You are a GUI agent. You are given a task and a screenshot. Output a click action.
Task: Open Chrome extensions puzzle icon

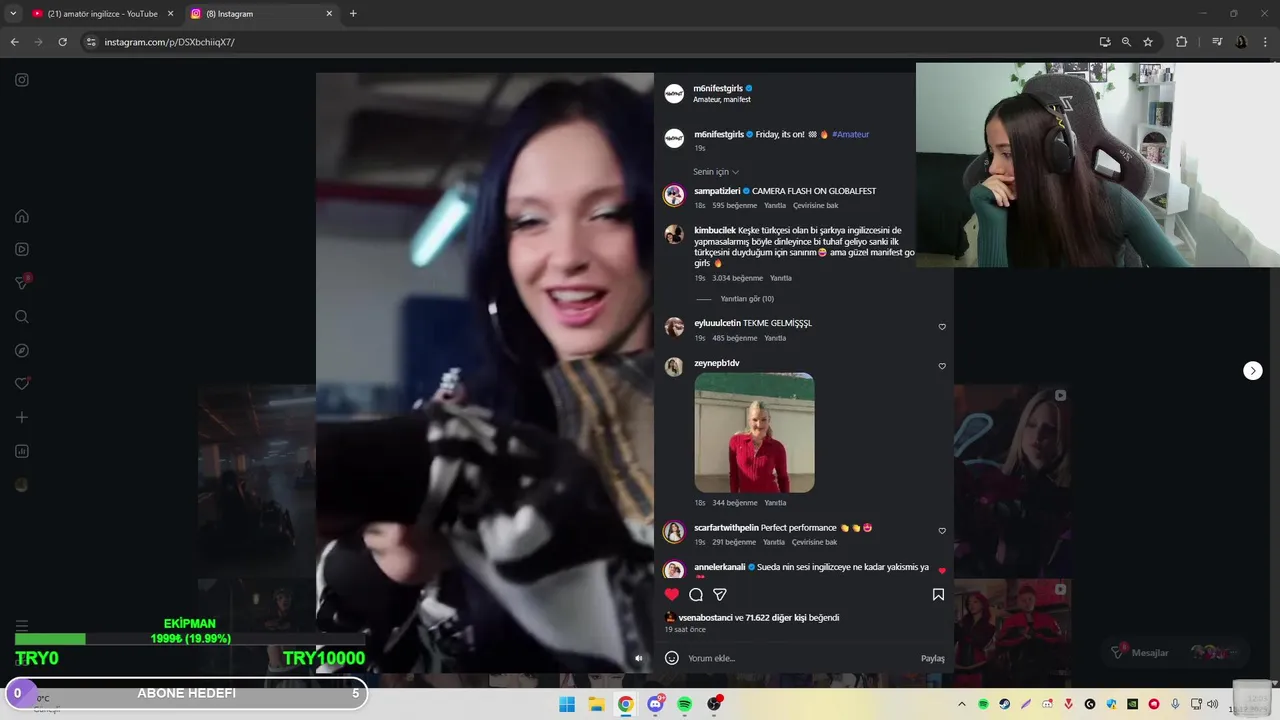[x=1181, y=42]
